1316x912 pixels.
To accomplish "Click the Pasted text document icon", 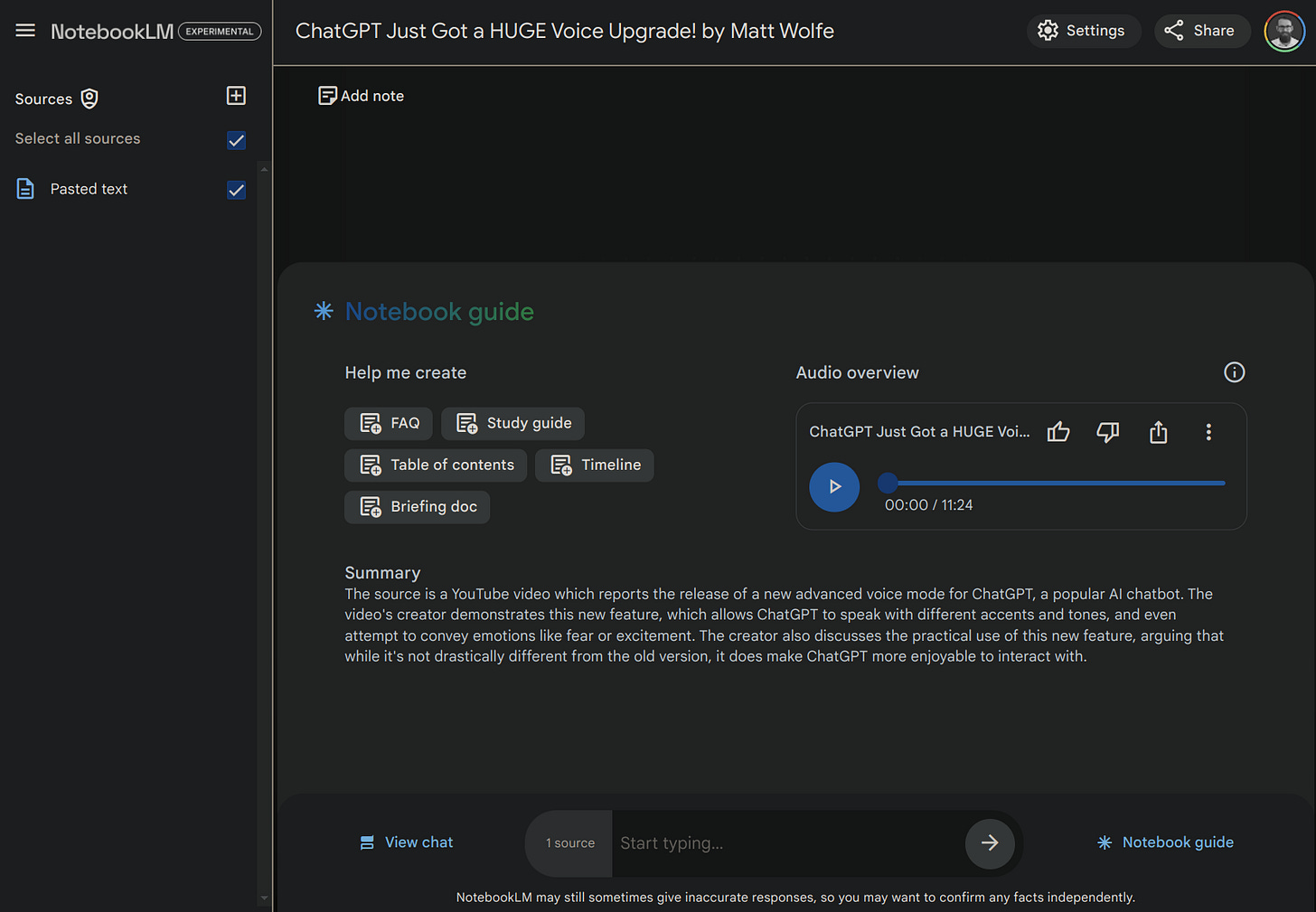I will [25, 189].
